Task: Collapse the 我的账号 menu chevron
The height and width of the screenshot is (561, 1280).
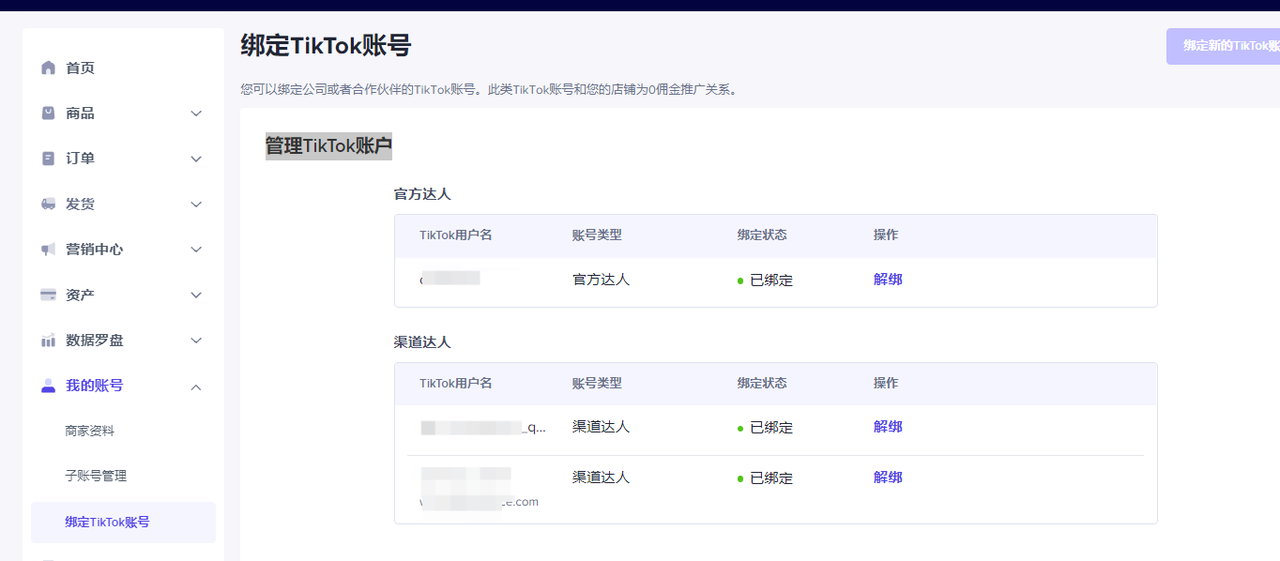Action: pyautogui.click(x=196, y=386)
